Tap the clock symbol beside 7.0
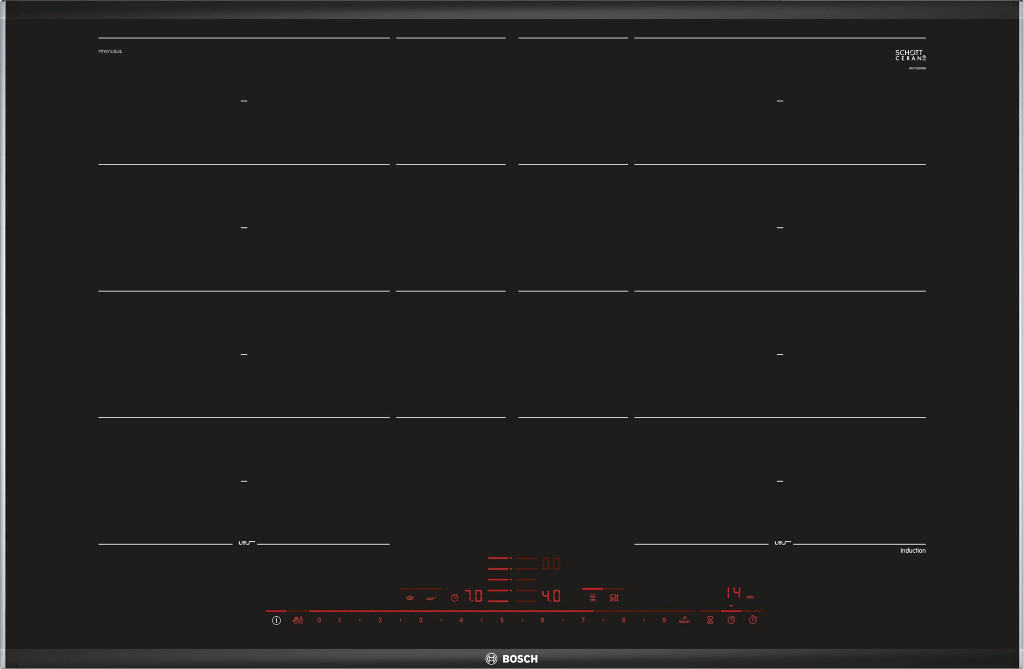This screenshot has height=669, width=1024. pos(454,598)
